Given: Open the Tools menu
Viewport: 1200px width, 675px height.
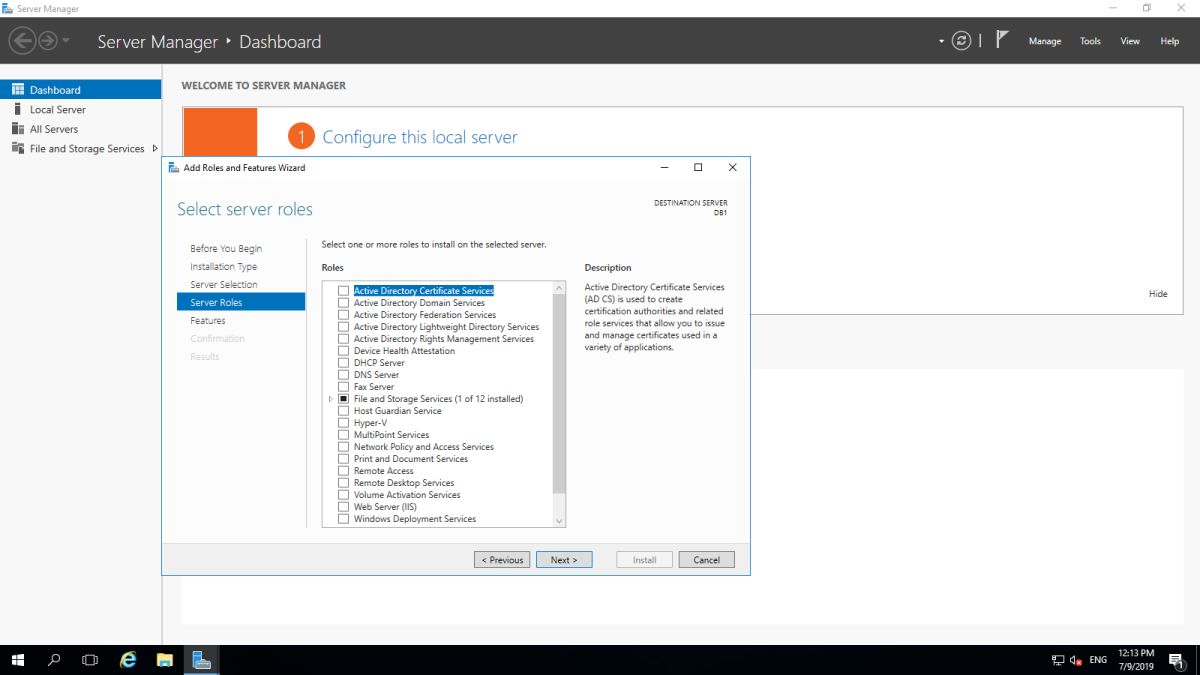Looking at the screenshot, I should tap(1090, 41).
